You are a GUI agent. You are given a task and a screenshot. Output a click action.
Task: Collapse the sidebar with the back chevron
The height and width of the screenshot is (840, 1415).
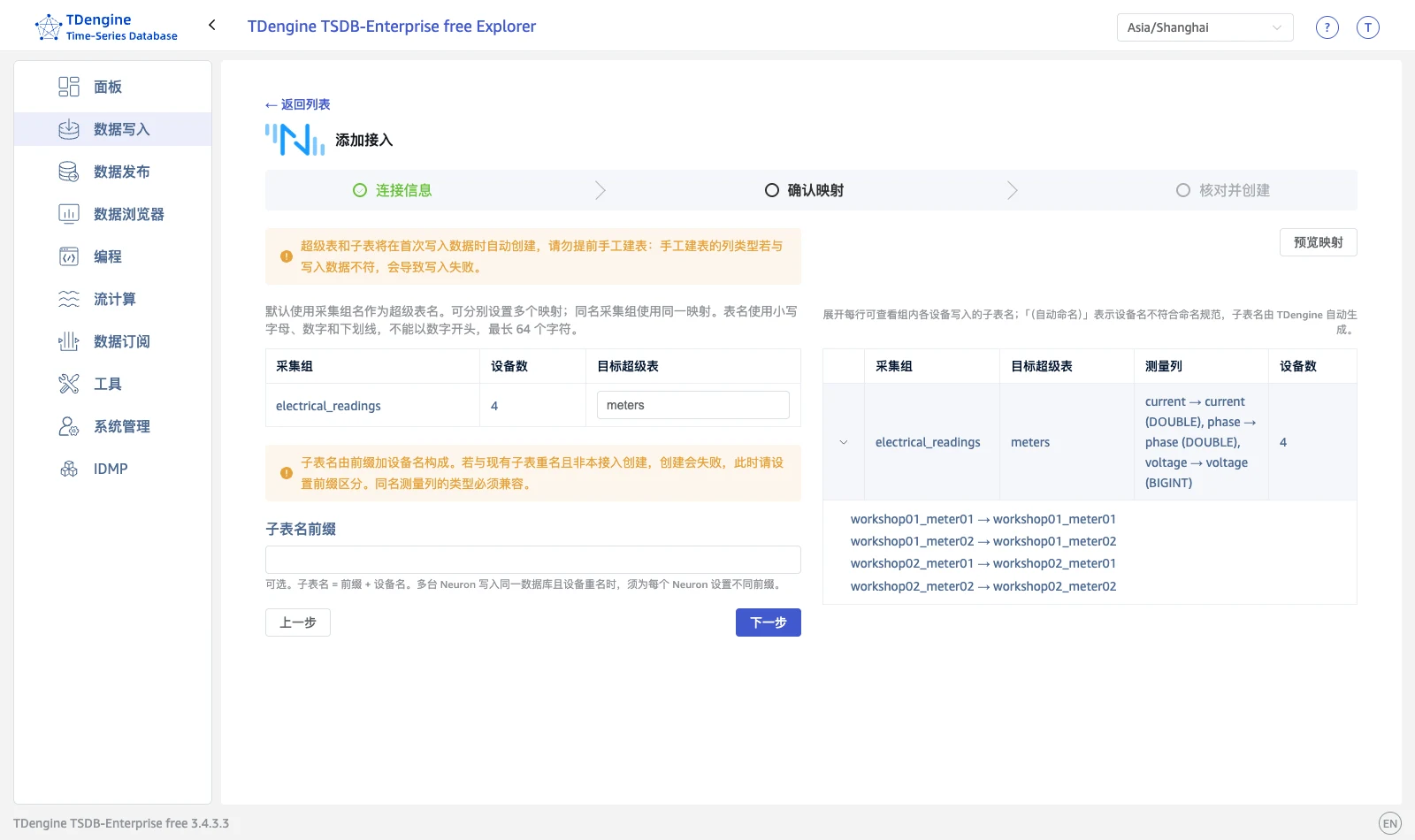tap(212, 25)
